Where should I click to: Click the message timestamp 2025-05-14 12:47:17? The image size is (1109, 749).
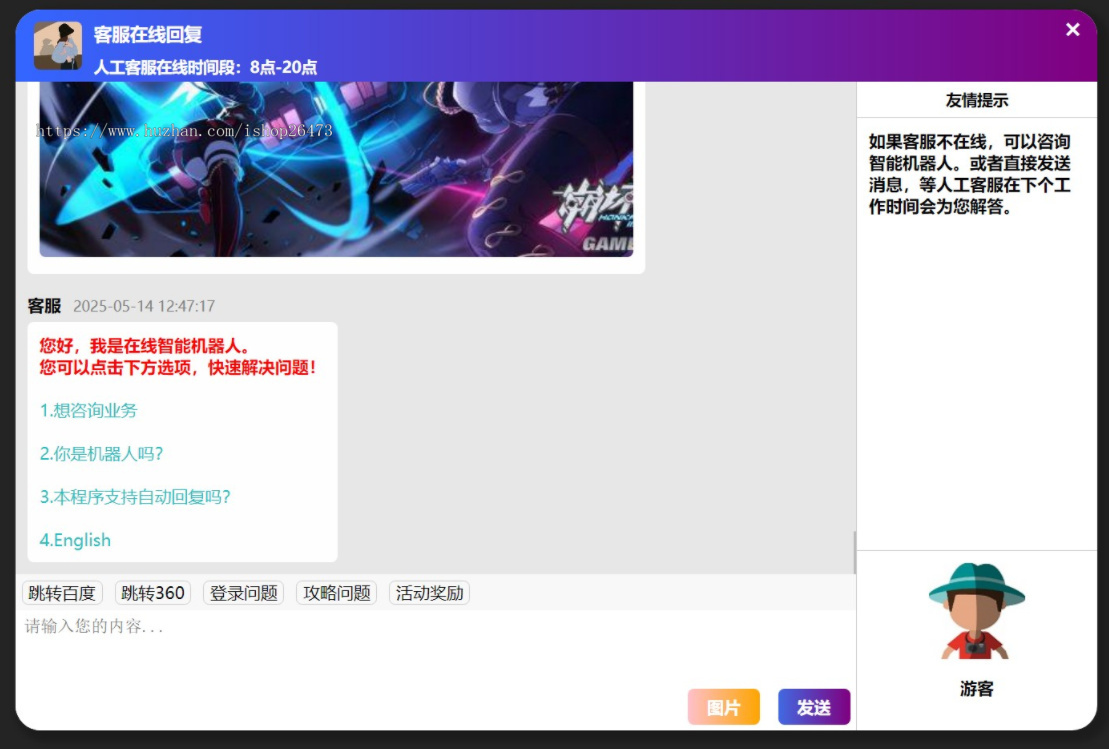[x=144, y=306]
